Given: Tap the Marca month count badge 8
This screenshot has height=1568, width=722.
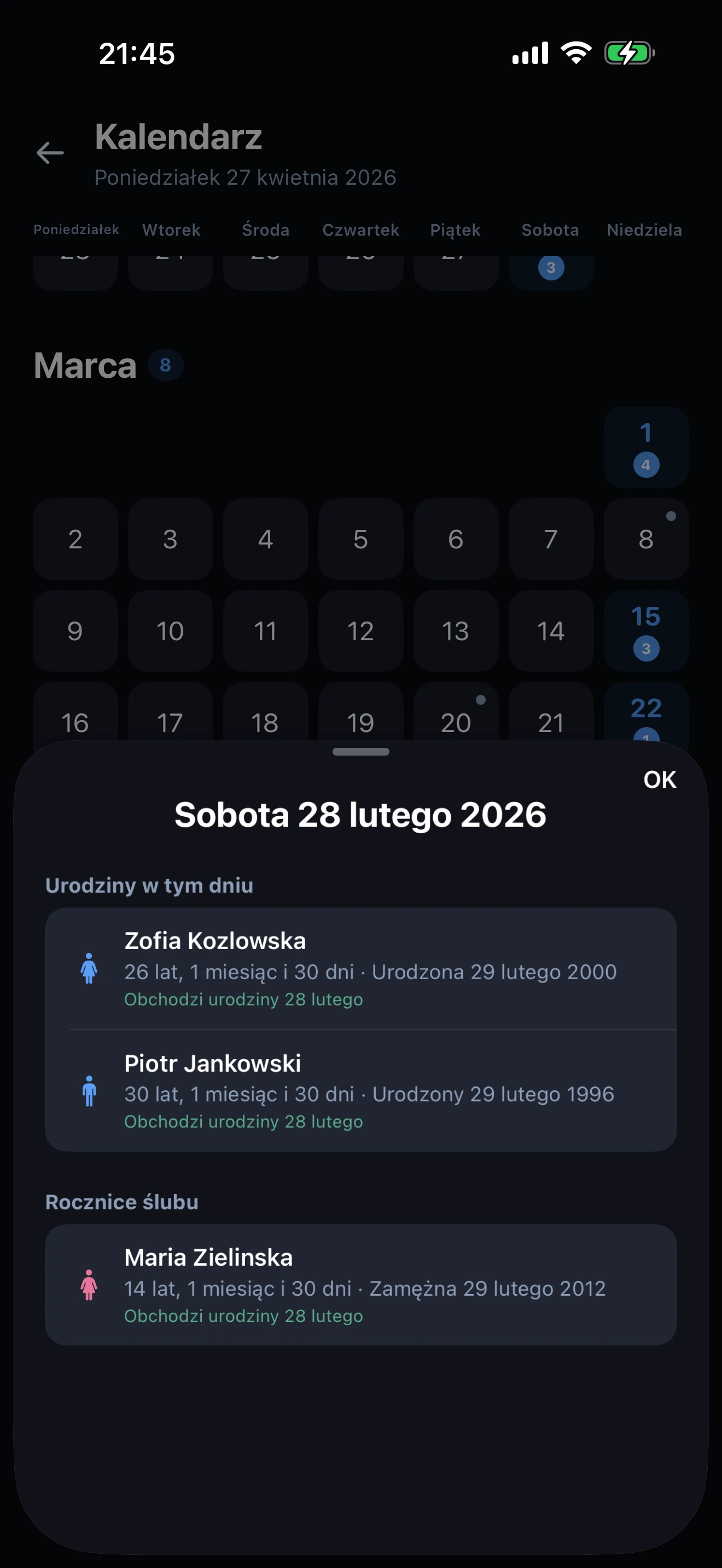Looking at the screenshot, I should (x=165, y=365).
